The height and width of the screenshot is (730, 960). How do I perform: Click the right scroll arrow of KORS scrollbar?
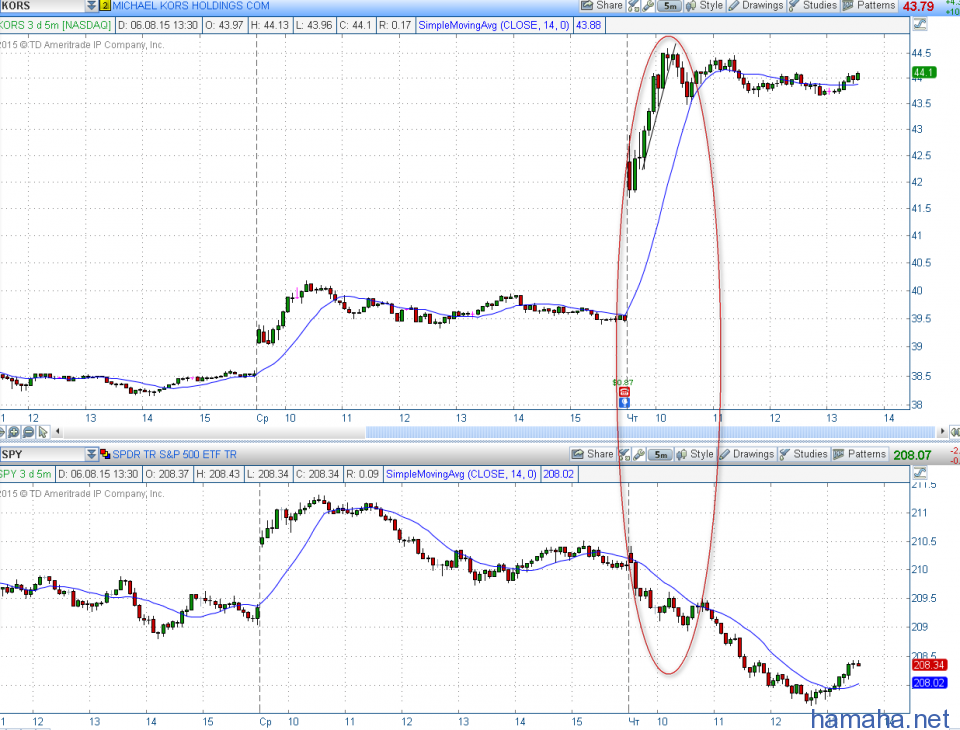942,432
